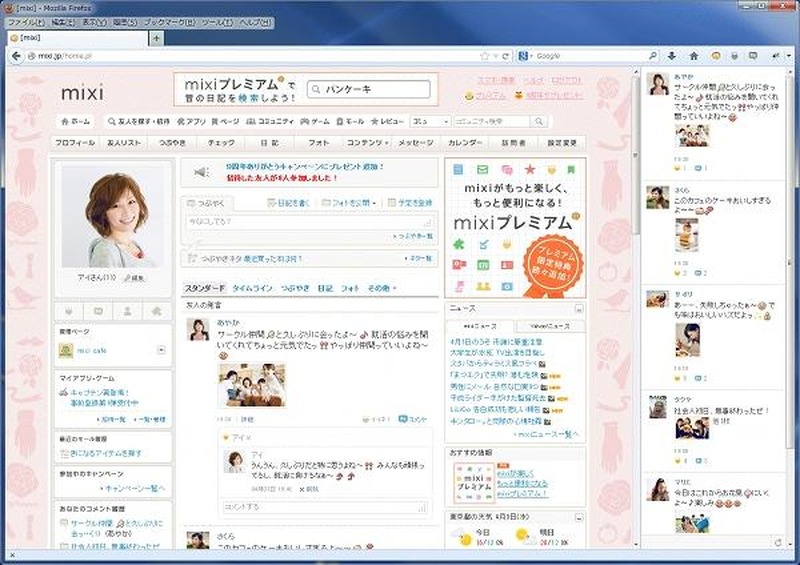
Task: Collapse the ニュース panel toggle
Action: [578, 310]
